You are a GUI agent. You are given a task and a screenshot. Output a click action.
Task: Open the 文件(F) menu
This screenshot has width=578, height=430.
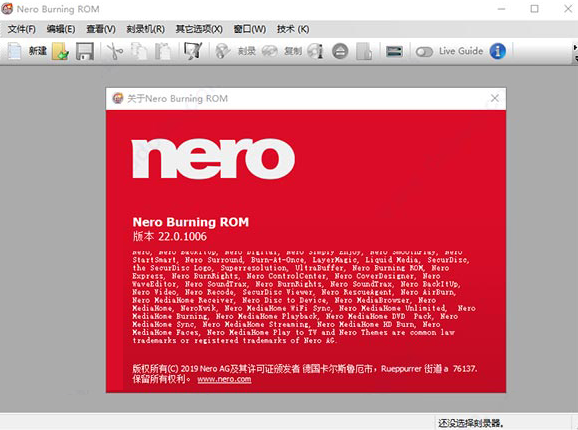[22, 29]
